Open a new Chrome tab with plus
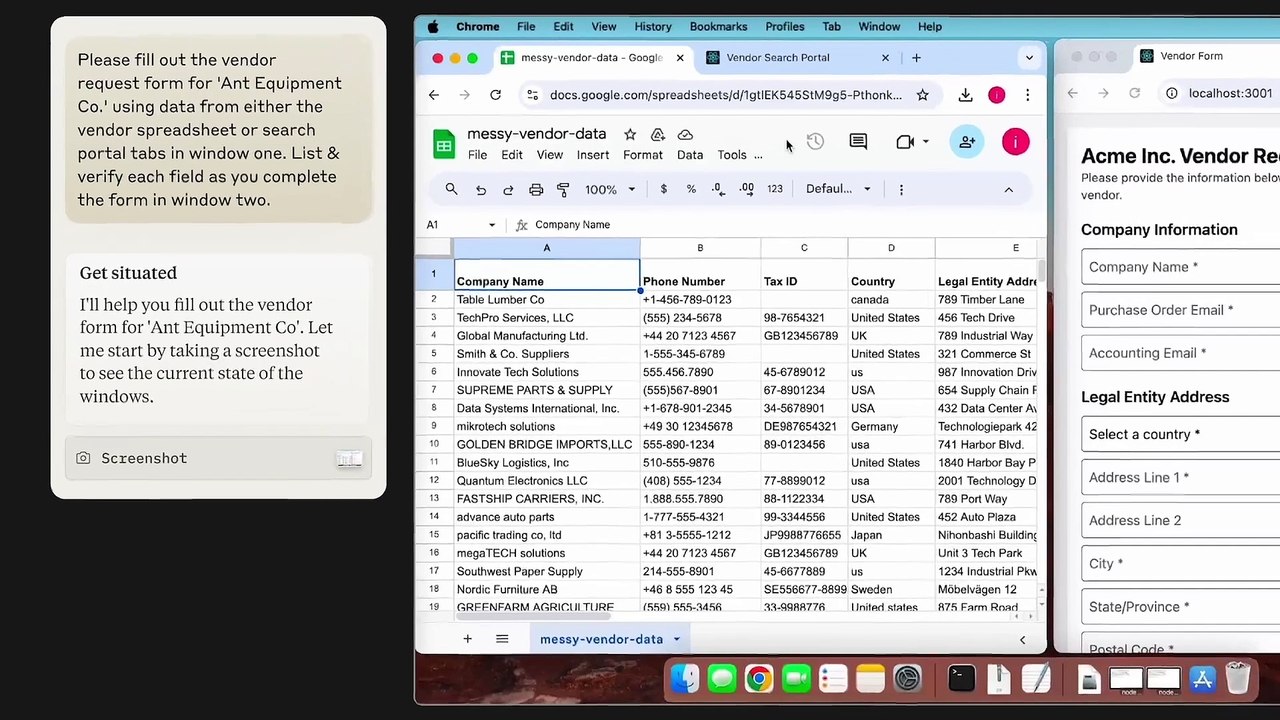This screenshot has height=720, width=1280. (x=916, y=58)
